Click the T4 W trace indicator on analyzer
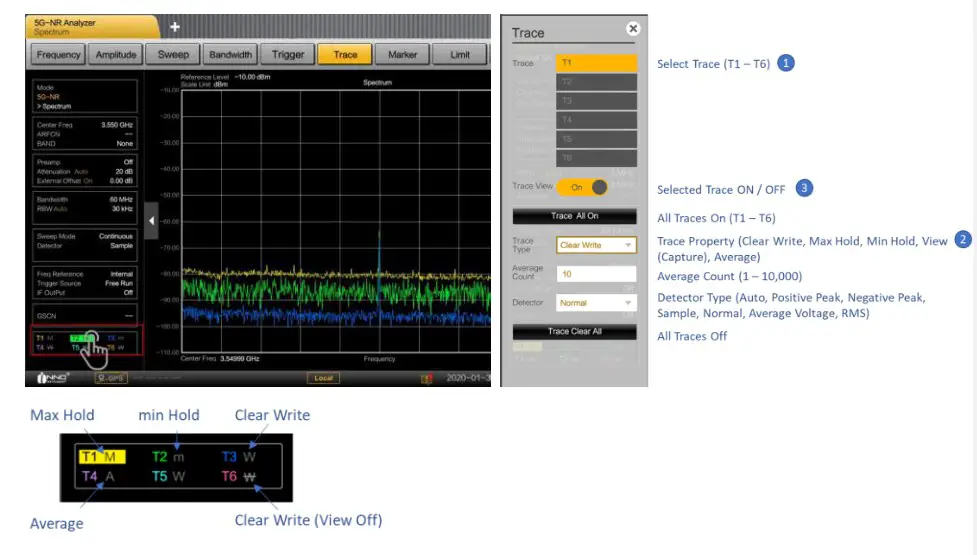The height and width of the screenshot is (555, 977). (x=45, y=347)
